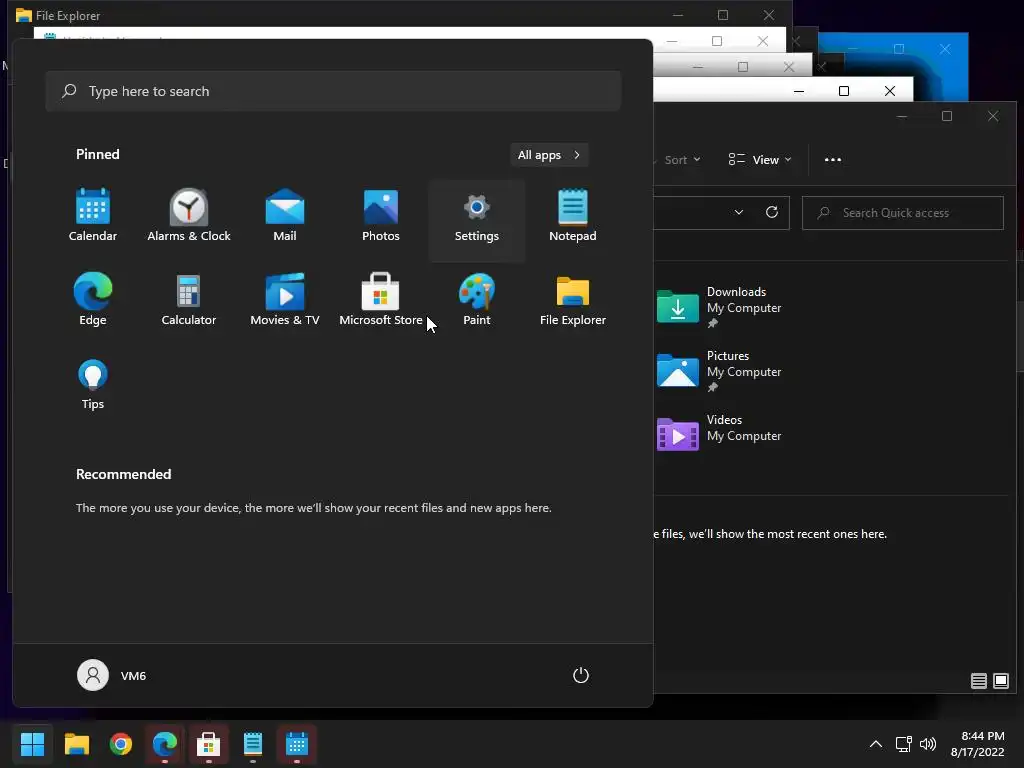Open See more menu in File Explorer

pos(833,160)
